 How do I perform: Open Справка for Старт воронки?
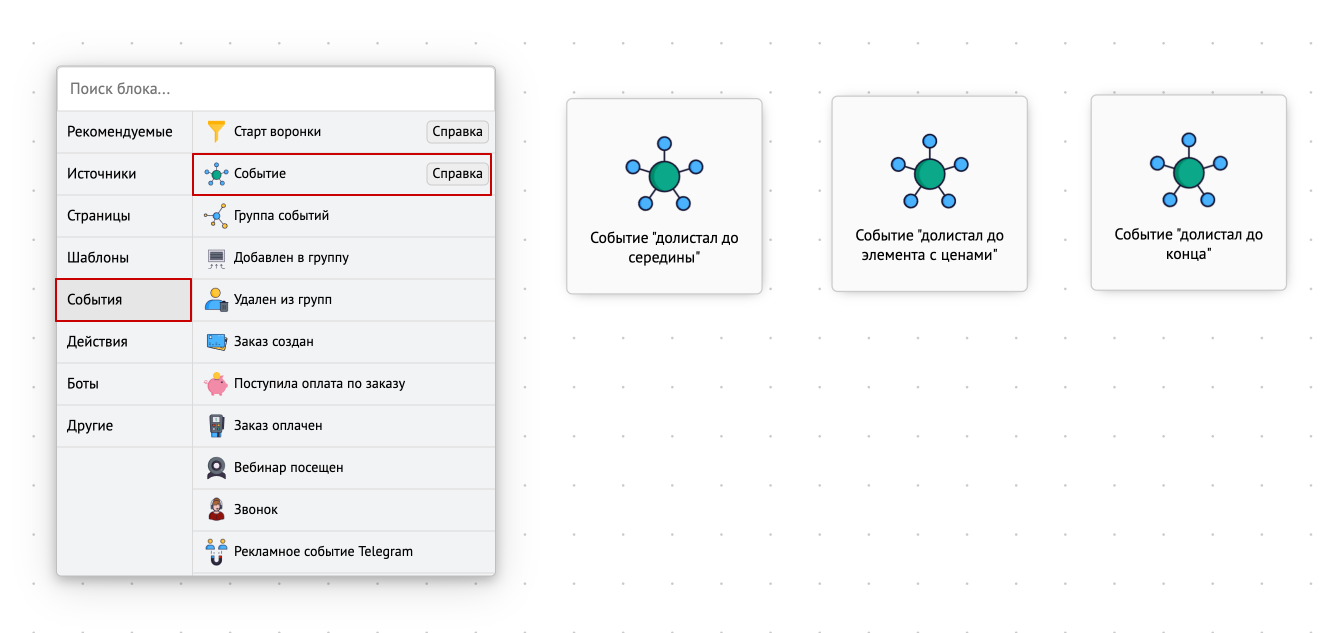click(x=457, y=132)
